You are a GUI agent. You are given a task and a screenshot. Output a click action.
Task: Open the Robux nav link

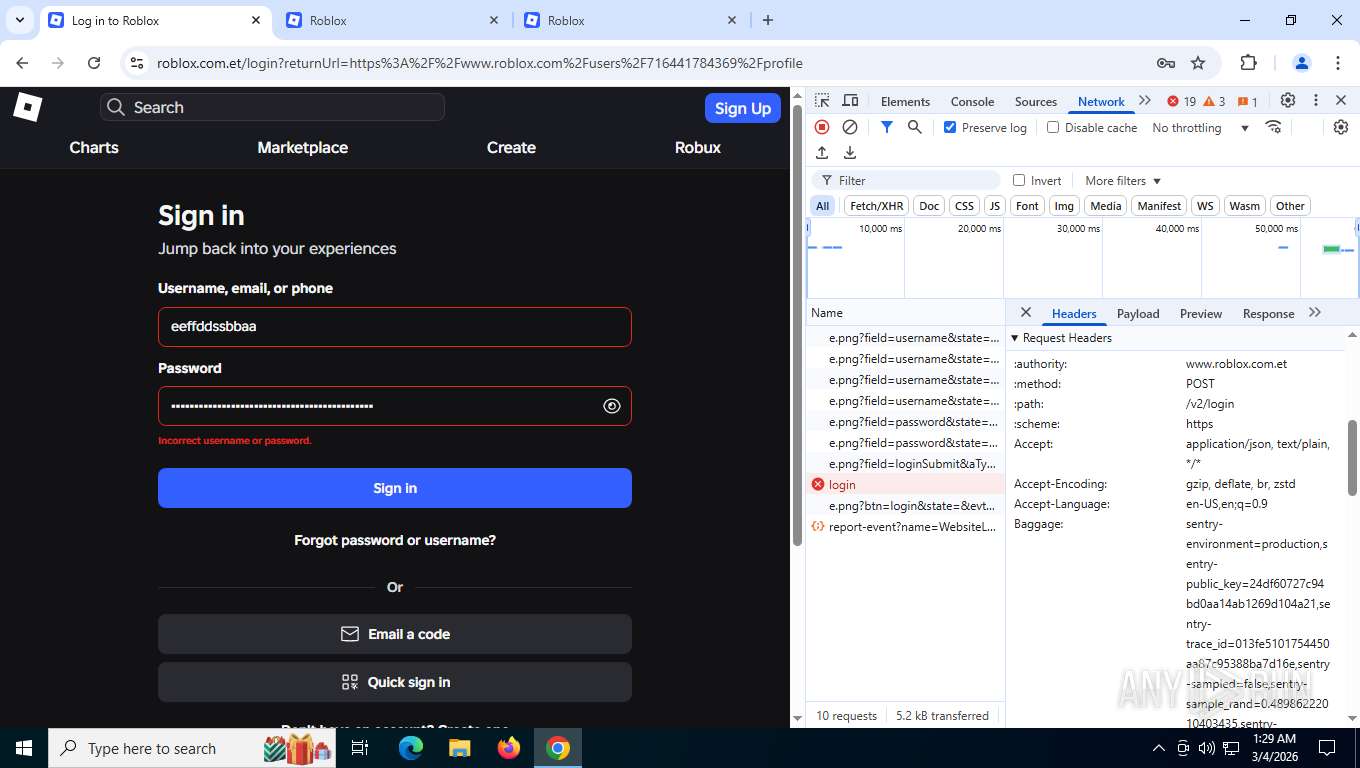(697, 147)
